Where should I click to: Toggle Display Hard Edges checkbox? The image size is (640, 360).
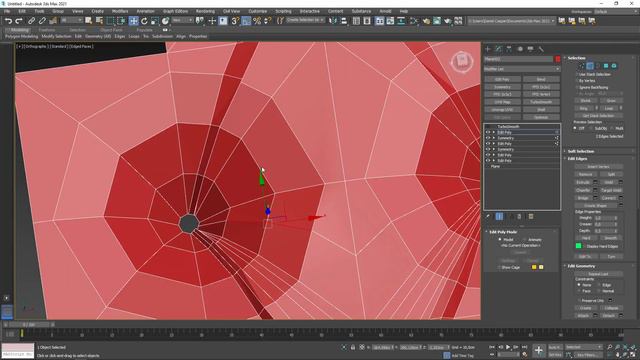coord(584,246)
